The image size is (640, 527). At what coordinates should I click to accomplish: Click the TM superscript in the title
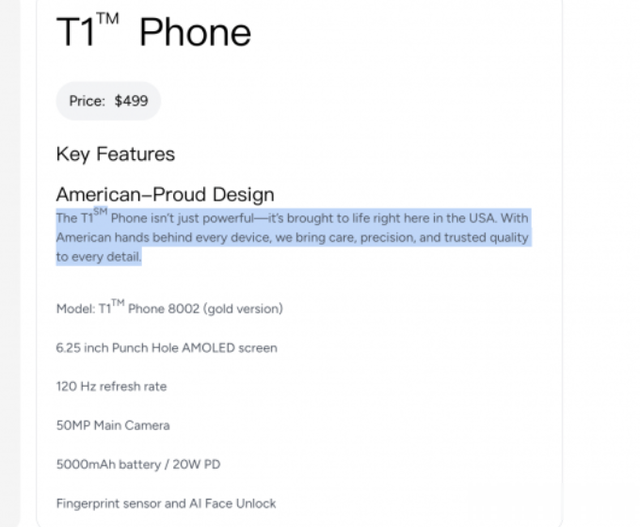108,19
